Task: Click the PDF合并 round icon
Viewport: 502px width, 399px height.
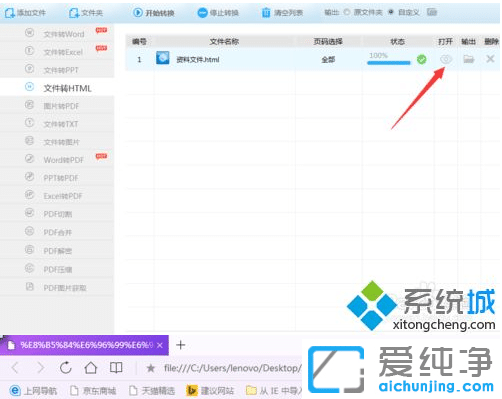Action: (x=30, y=231)
